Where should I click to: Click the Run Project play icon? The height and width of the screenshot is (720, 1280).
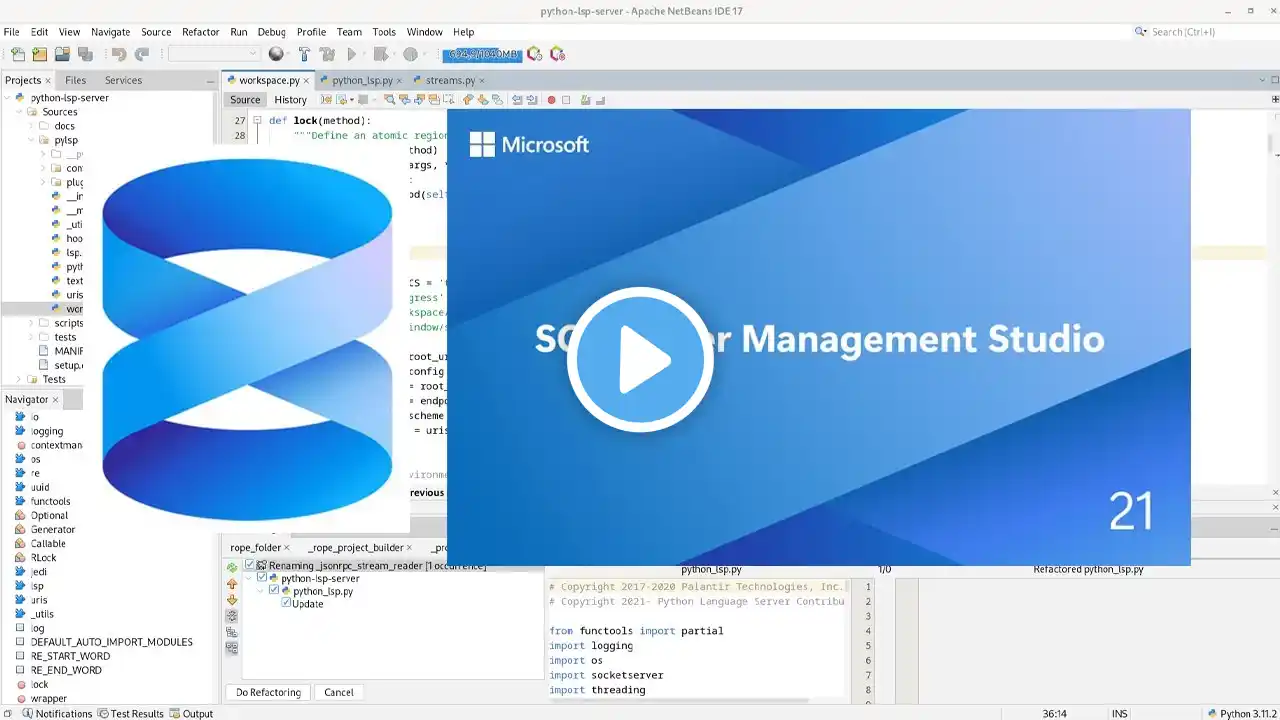coord(352,54)
